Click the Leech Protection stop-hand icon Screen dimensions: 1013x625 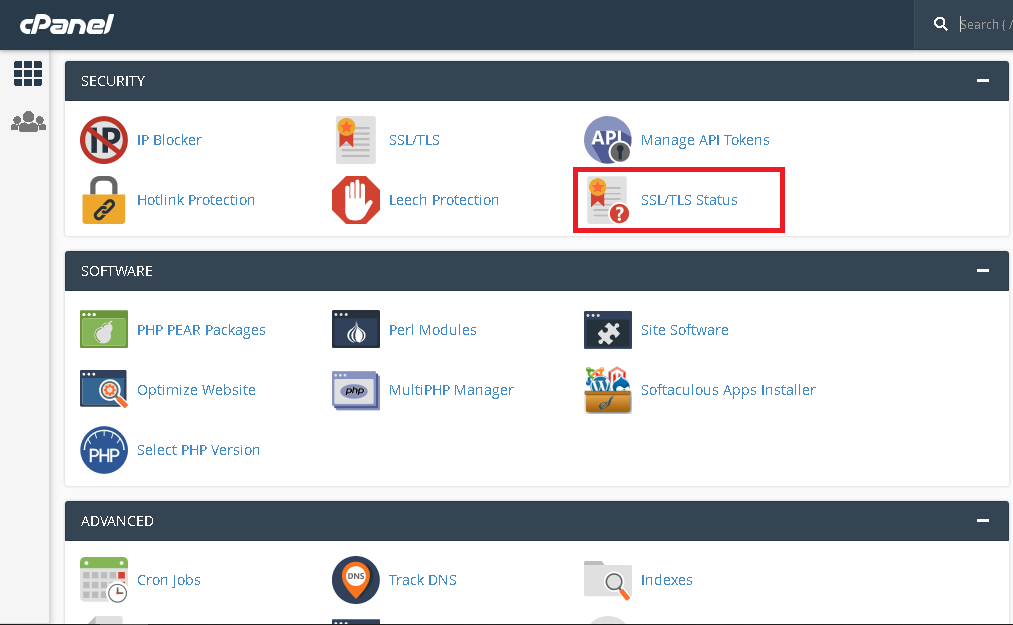coord(356,200)
